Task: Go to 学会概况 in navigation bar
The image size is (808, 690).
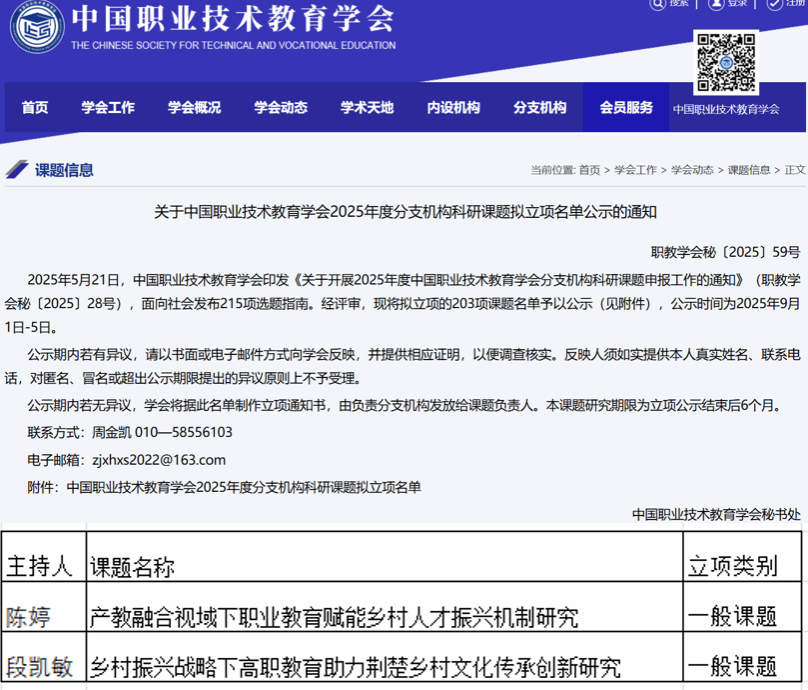Action: pyautogui.click(x=194, y=108)
